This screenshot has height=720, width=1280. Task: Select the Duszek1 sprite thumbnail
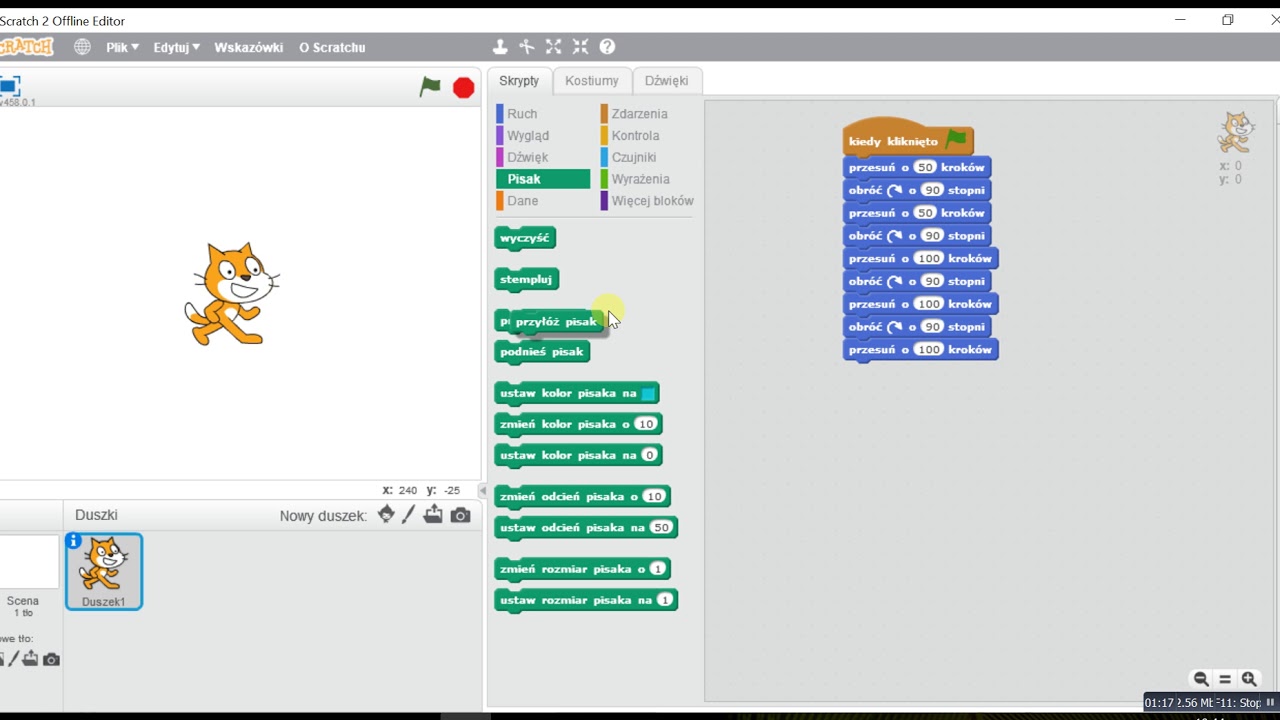[x=104, y=571]
